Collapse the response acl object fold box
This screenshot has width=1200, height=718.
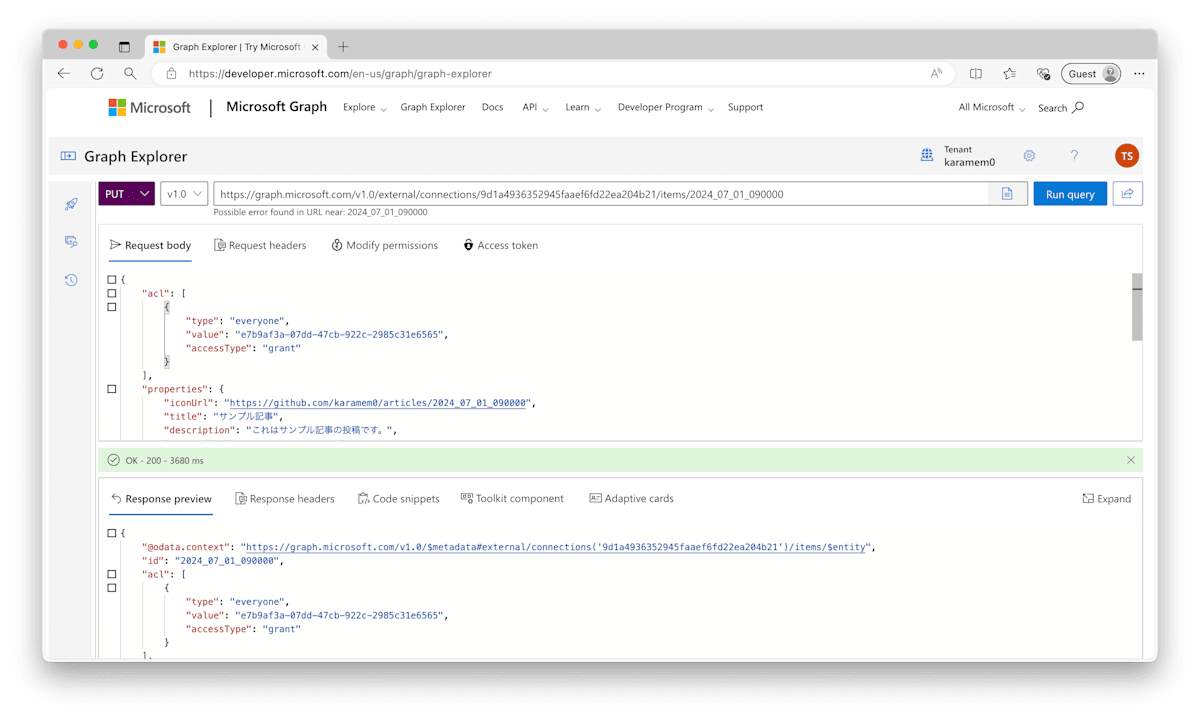(112, 588)
